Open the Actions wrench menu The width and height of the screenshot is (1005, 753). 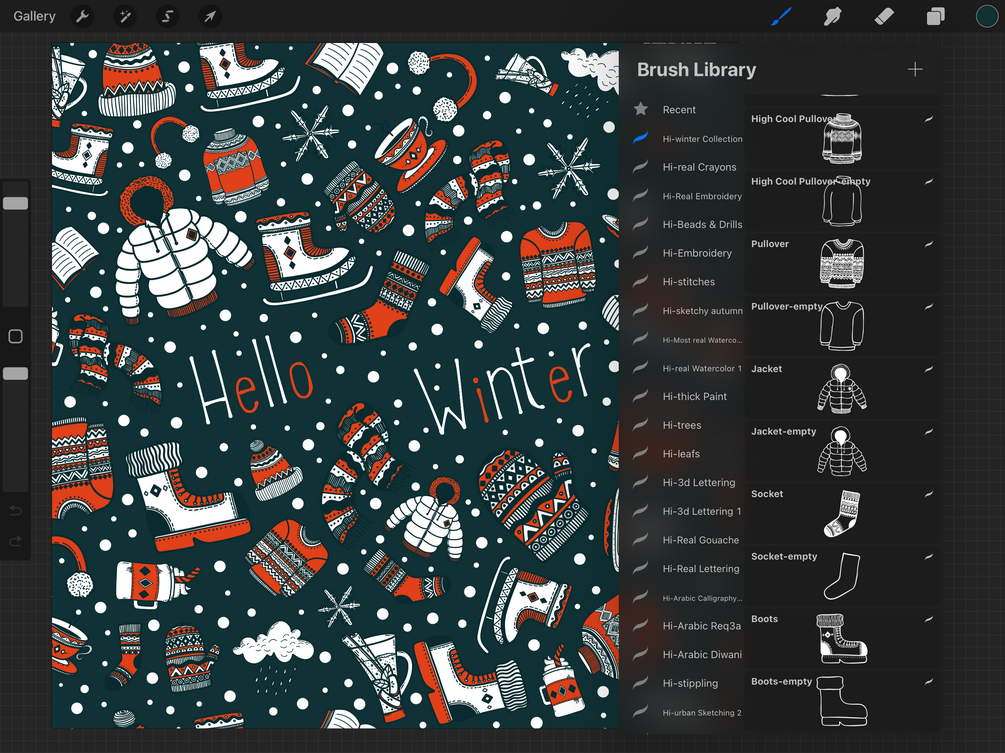pyautogui.click(x=82, y=16)
